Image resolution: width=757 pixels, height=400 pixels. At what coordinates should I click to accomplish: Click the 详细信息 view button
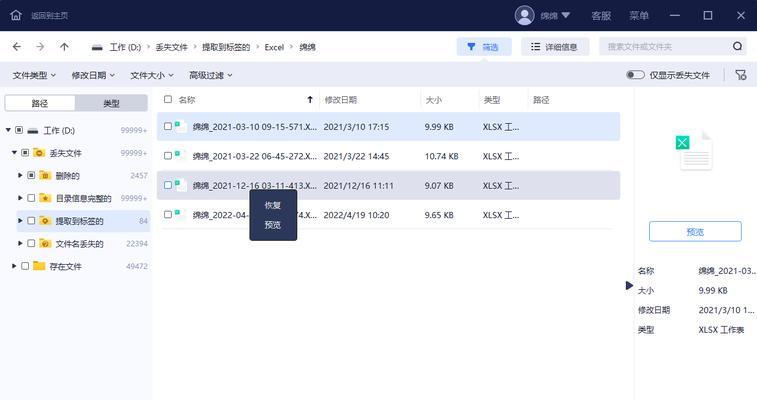click(x=555, y=47)
